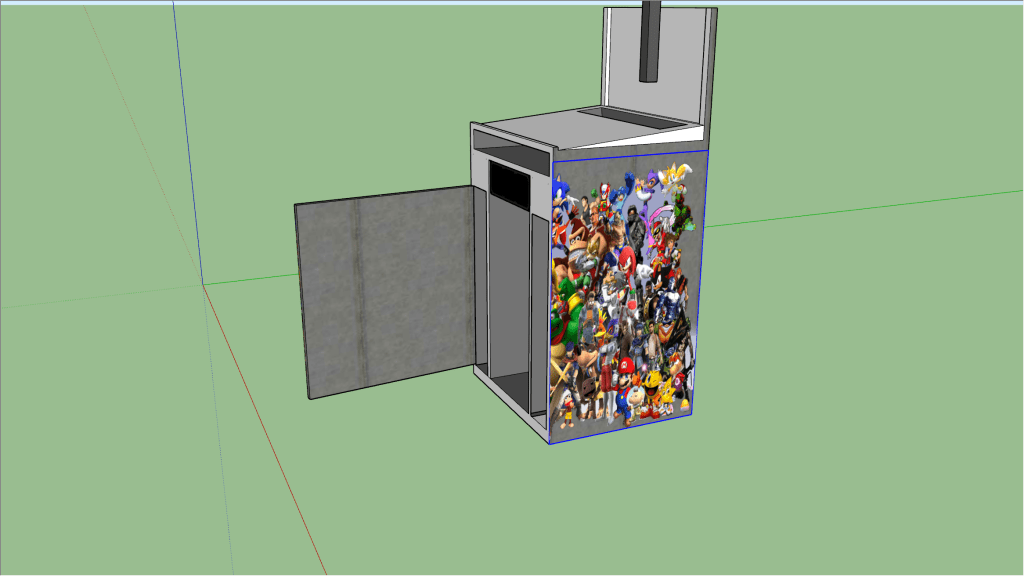1024x576 pixels.
Task: Click the axes origin point
Action: (x=204, y=285)
